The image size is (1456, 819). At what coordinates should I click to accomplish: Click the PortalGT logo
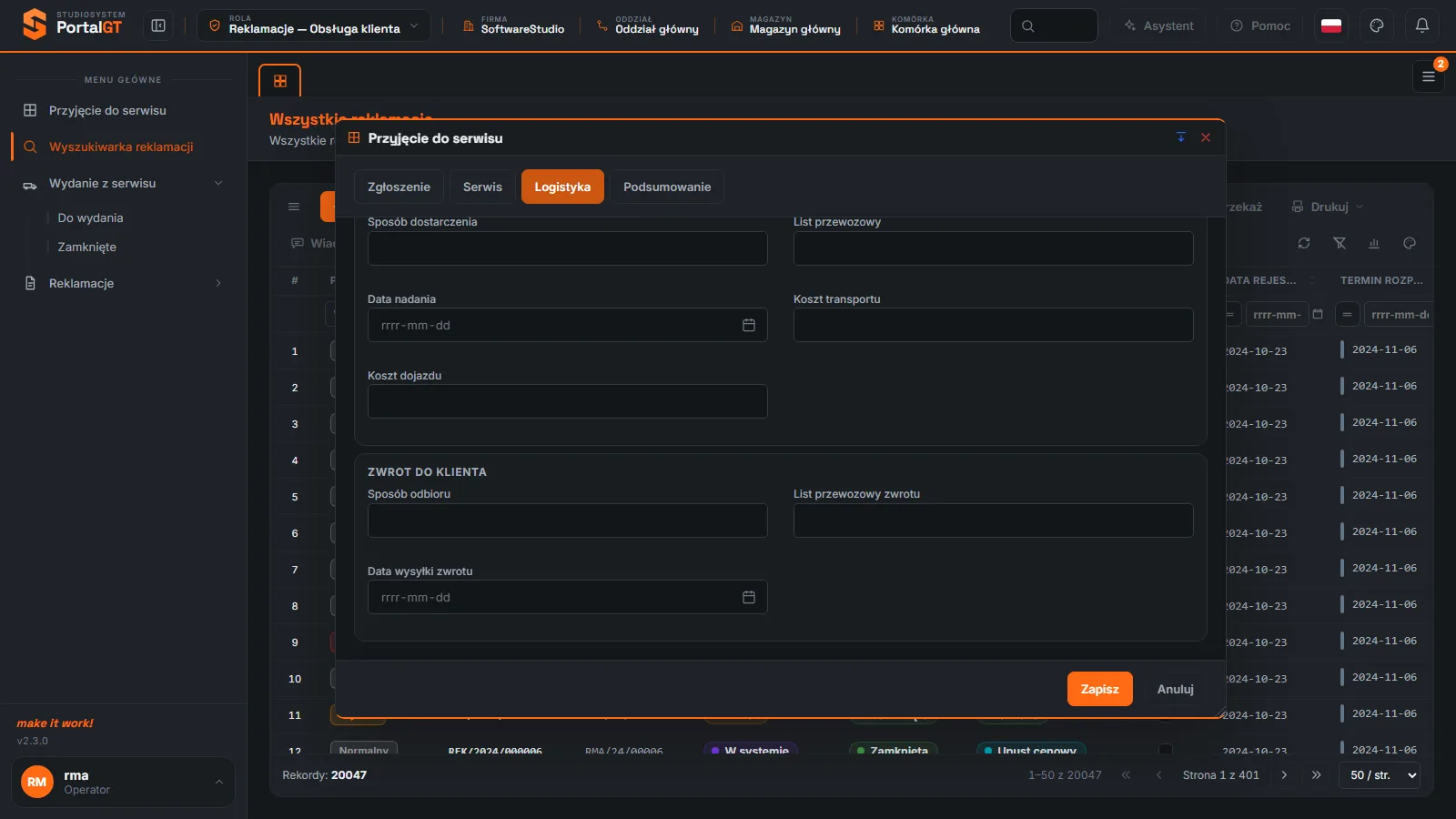[73, 25]
